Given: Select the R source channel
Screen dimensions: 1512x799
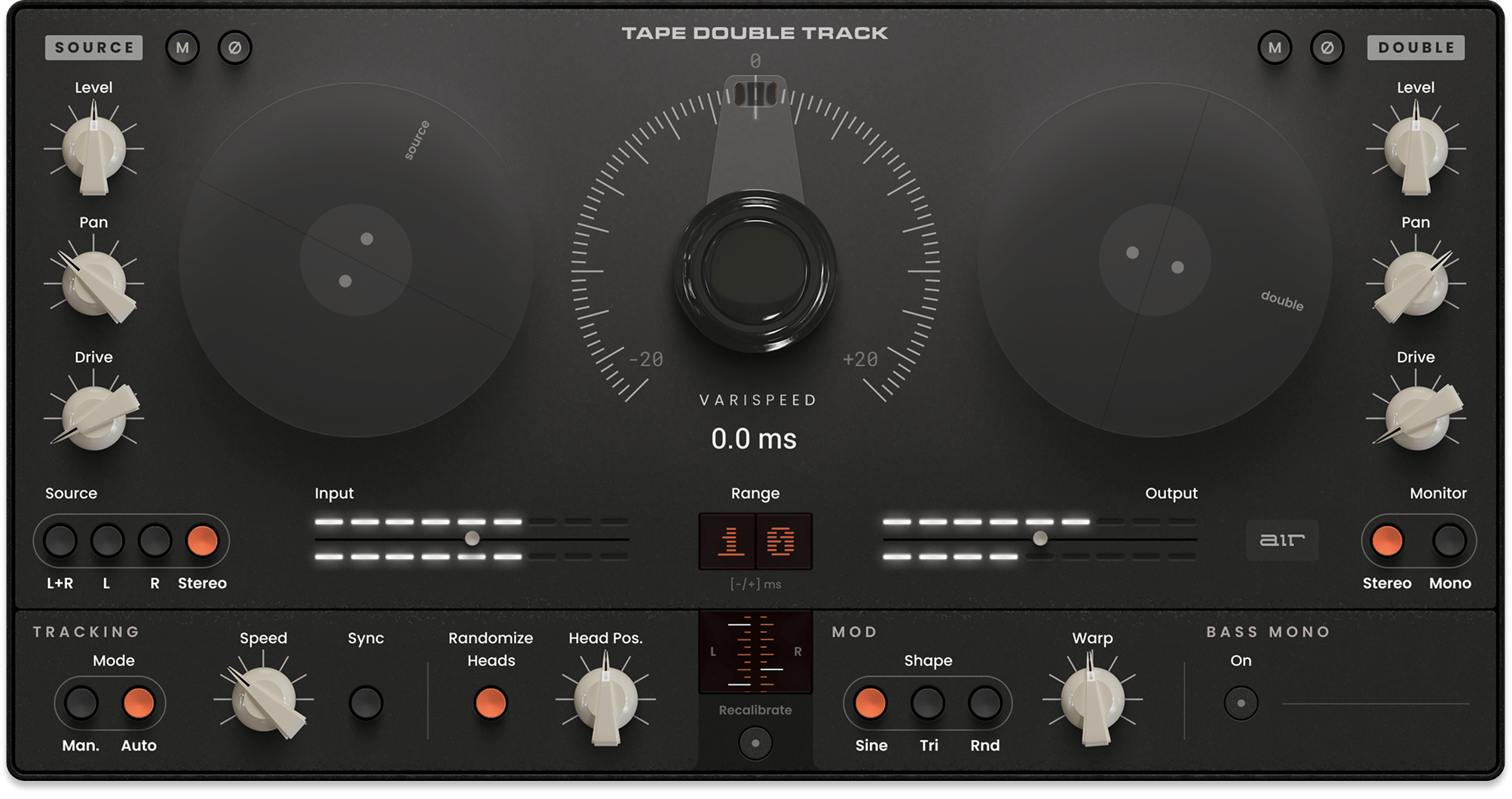Looking at the screenshot, I should pos(154,540).
